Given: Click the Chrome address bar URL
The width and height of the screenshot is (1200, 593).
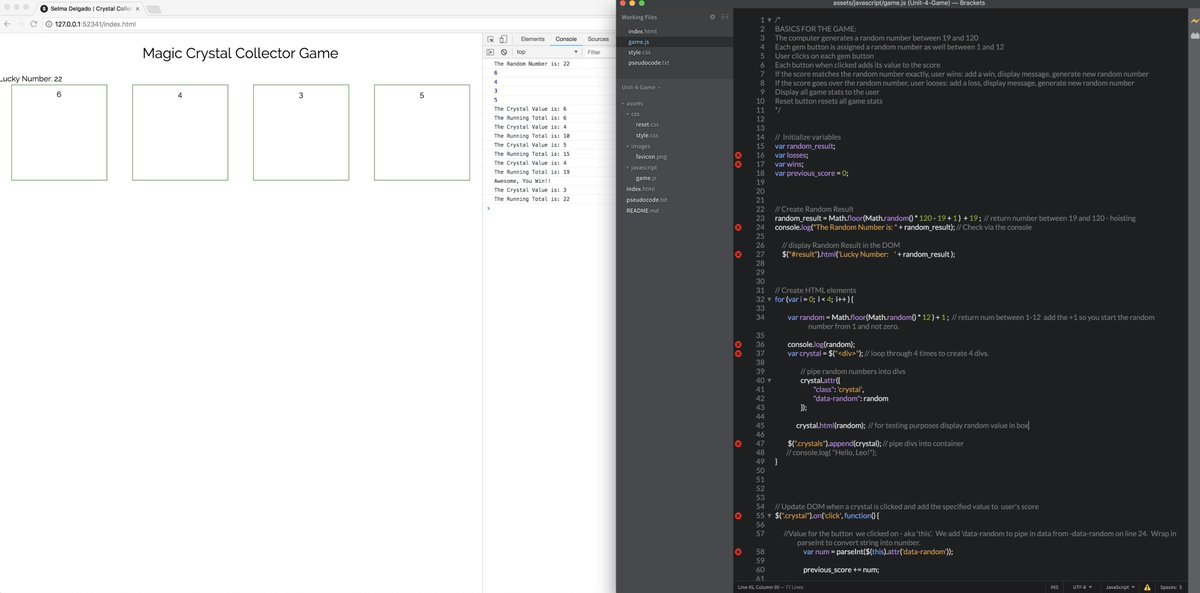Looking at the screenshot, I should pyautogui.click(x=95, y=23).
